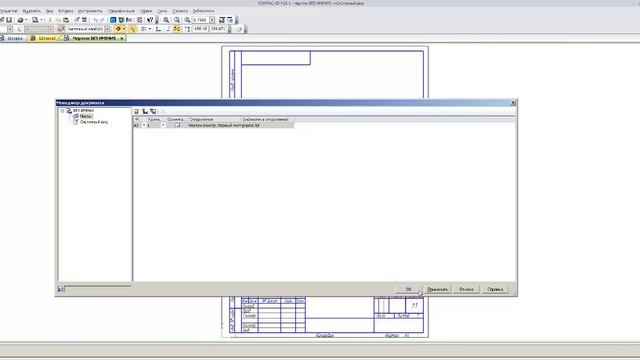
Task: Select the Листы node in tree
Action: (x=86, y=116)
